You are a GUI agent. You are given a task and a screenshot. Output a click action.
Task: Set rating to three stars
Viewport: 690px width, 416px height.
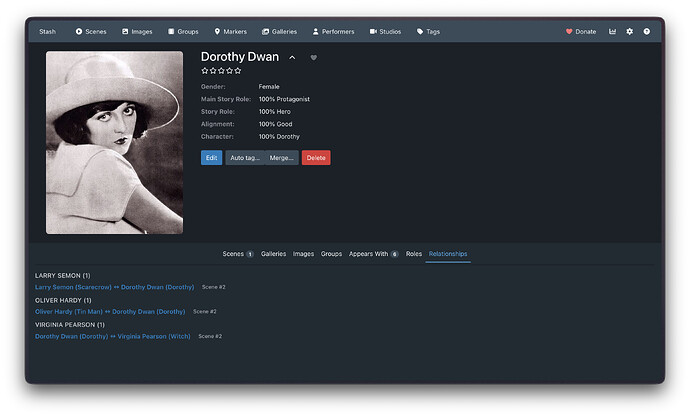[221, 70]
